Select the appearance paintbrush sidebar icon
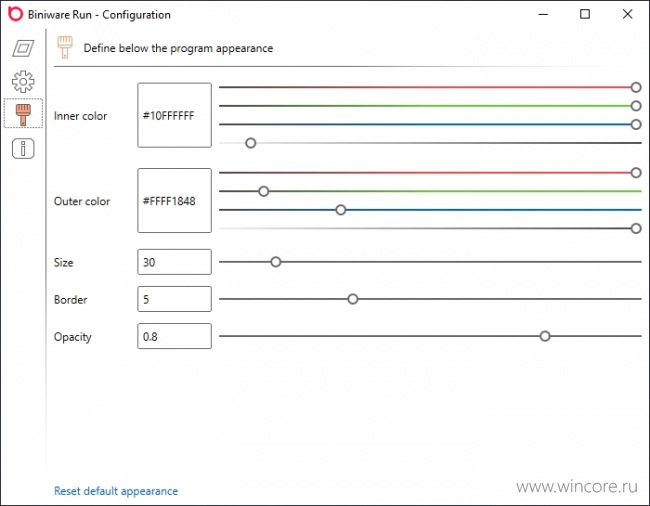 23,114
